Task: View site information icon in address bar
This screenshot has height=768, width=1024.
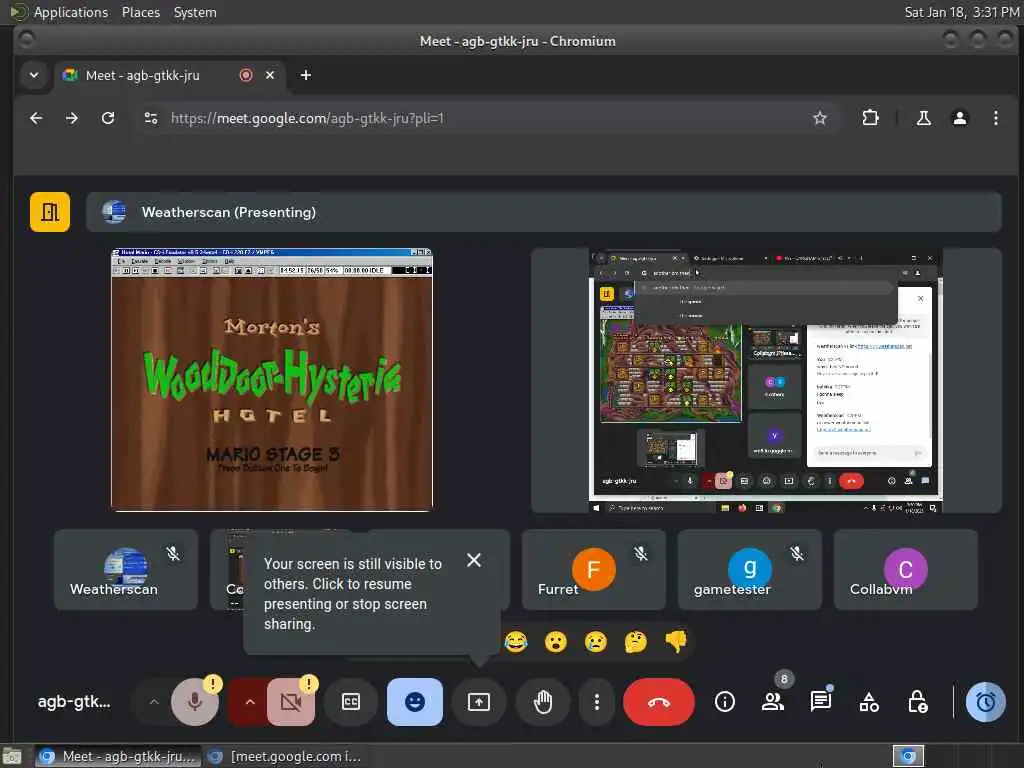Action: pyautogui.click(x=151, y=118)
